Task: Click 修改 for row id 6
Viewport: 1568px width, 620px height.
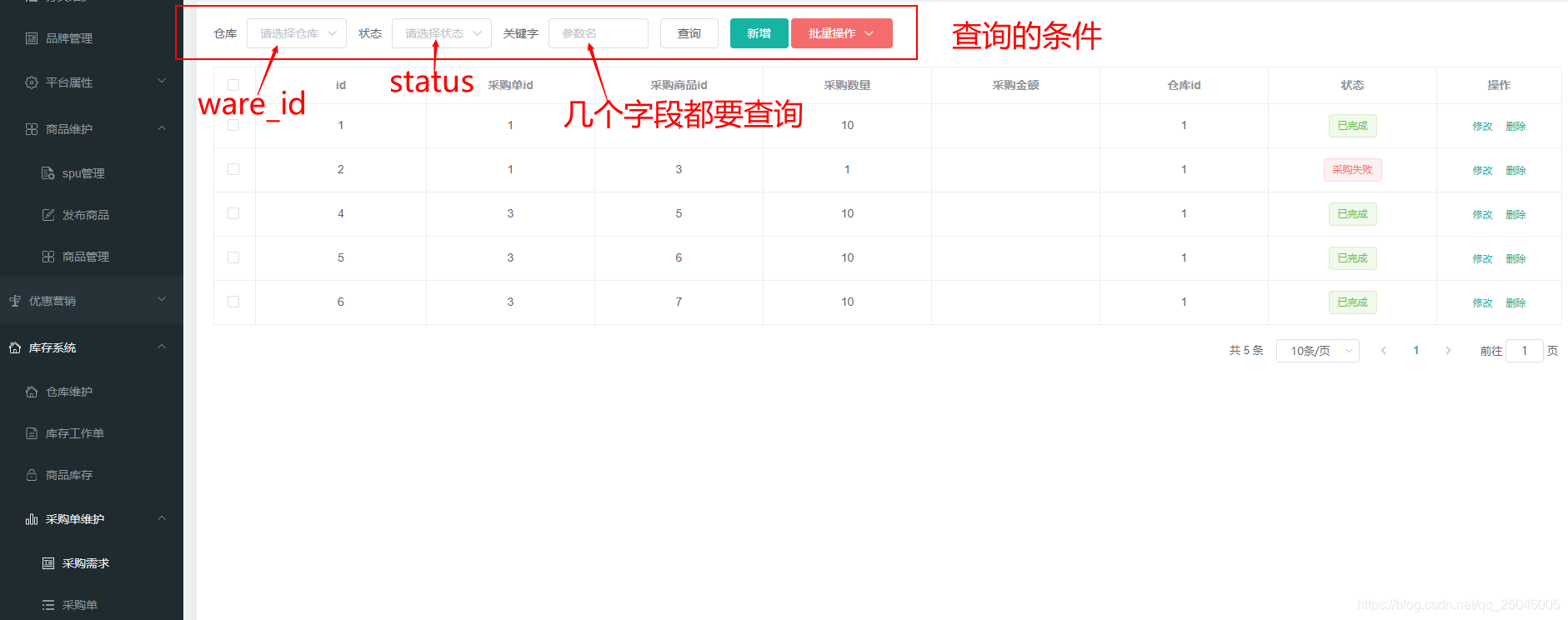Action: click(1482, 303)
